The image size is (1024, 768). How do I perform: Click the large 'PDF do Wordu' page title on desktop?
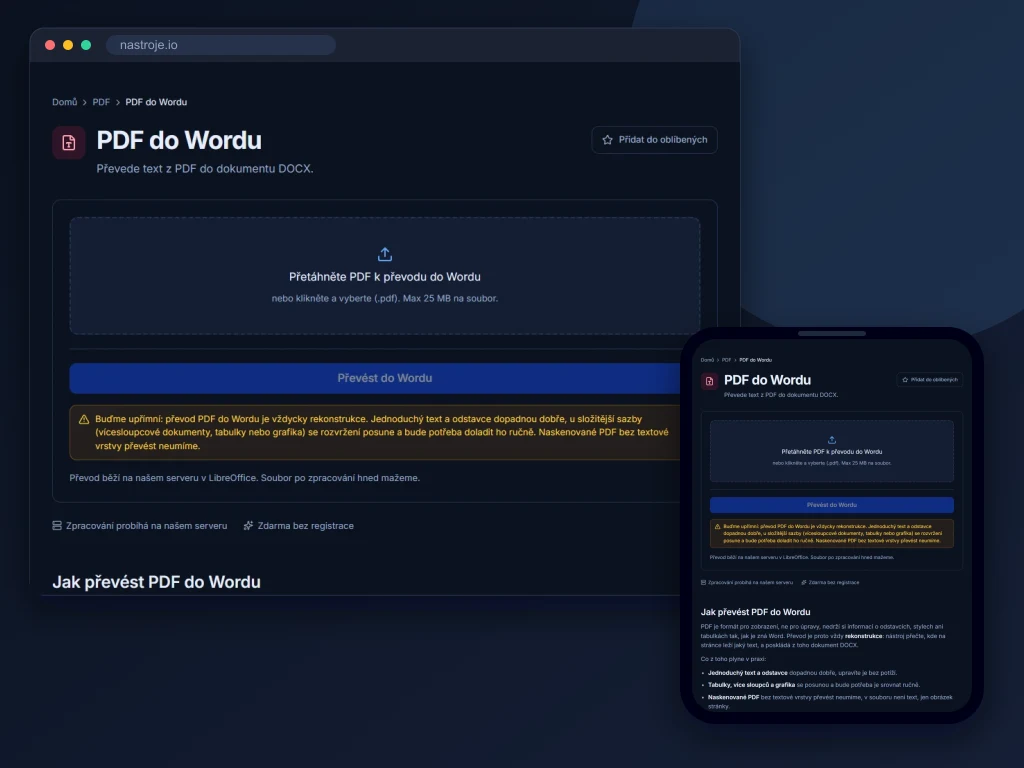[179, 140]
